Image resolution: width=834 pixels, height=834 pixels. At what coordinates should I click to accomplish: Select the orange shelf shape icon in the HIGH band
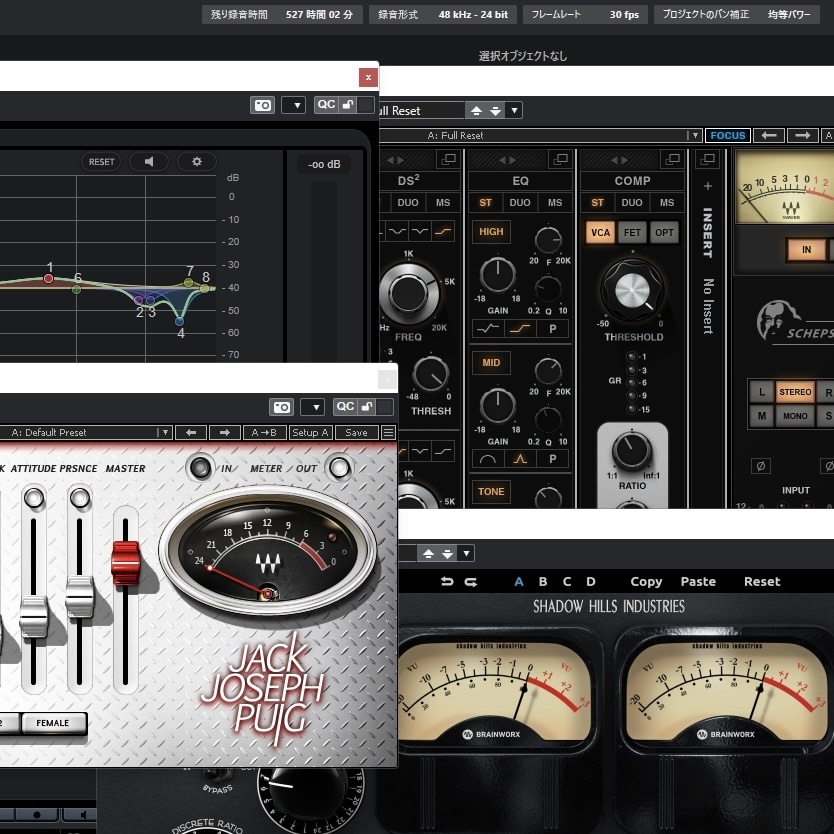click(520, 328)
